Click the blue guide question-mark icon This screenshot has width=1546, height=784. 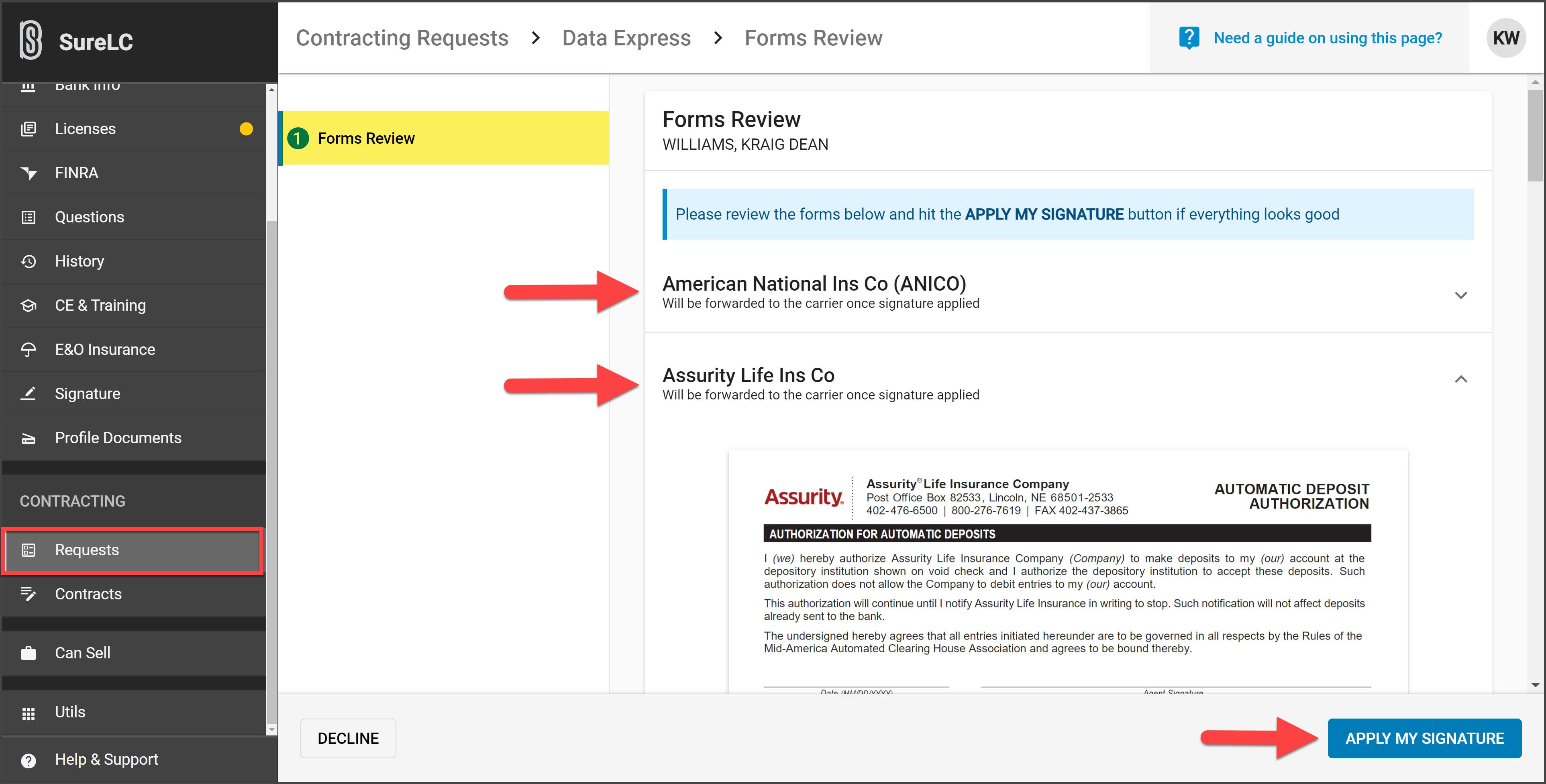[1188, 39]
